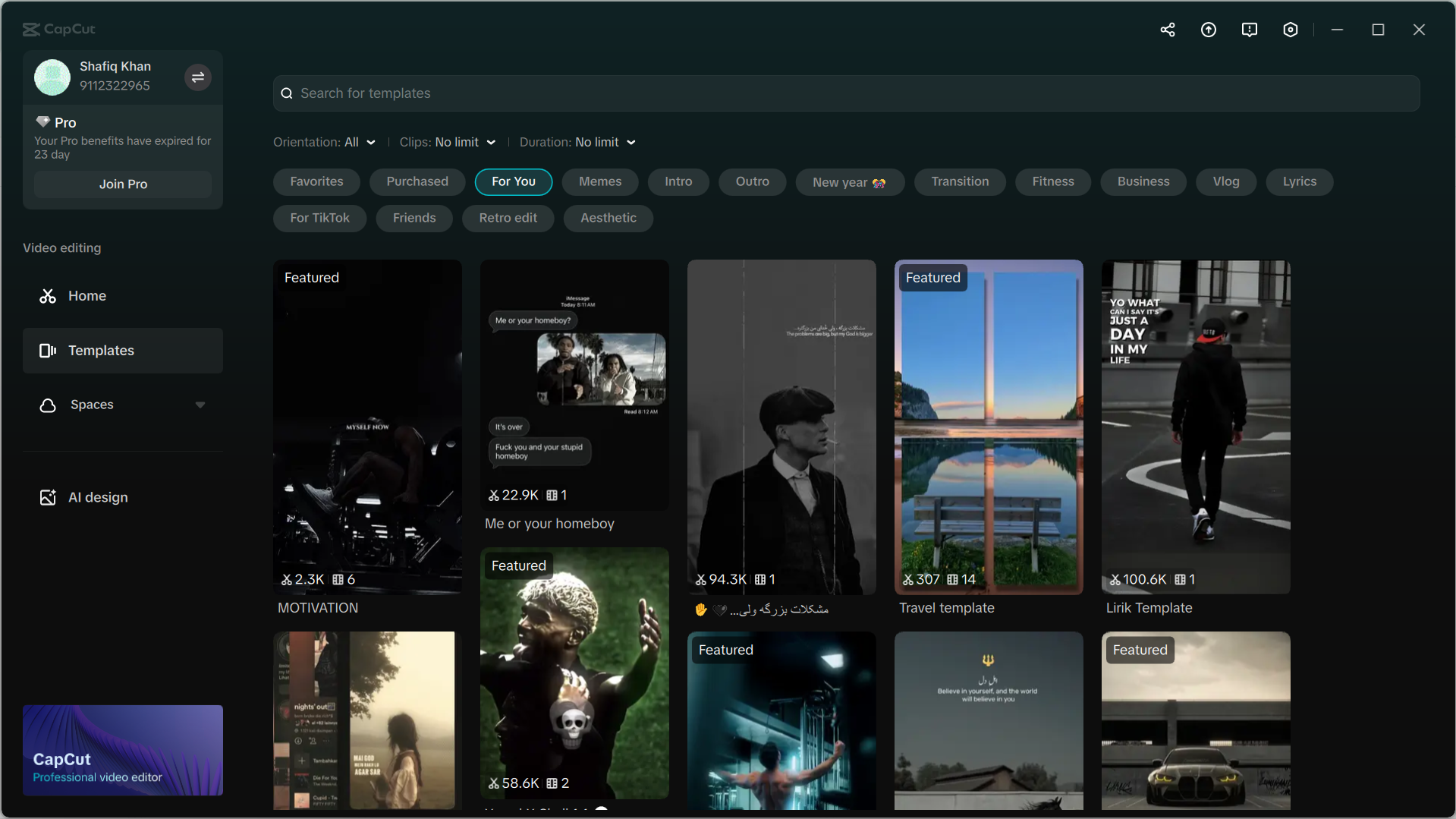Click the Join Pro button
The image size is (1456, 819).
point(122,184)
